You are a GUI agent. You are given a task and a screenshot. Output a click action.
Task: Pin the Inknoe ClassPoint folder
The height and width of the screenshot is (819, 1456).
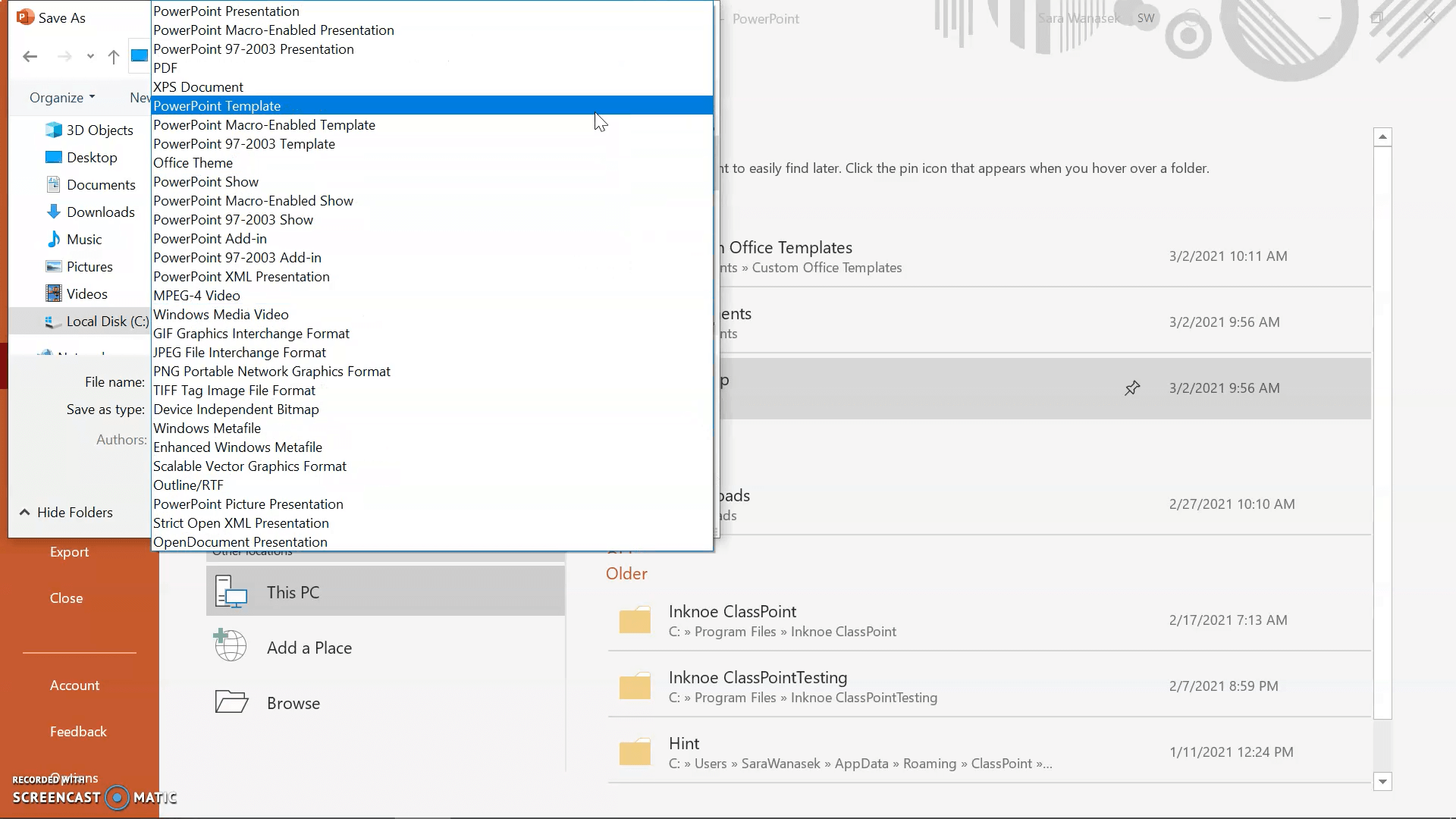pos(1132,620)
